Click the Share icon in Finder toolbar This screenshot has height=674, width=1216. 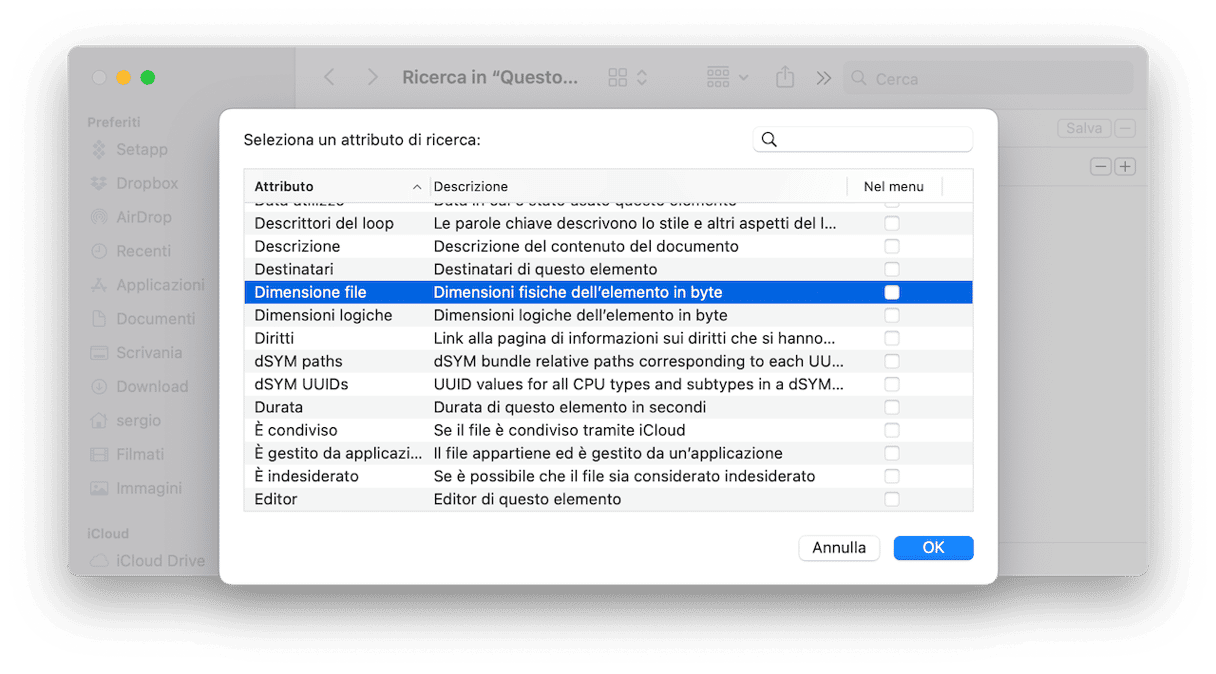pyautogui.click(x=785, y=77)
